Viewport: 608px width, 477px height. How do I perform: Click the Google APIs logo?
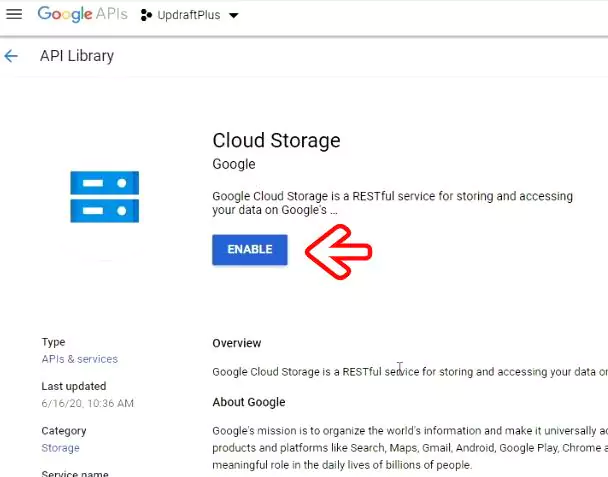[83, 15]
